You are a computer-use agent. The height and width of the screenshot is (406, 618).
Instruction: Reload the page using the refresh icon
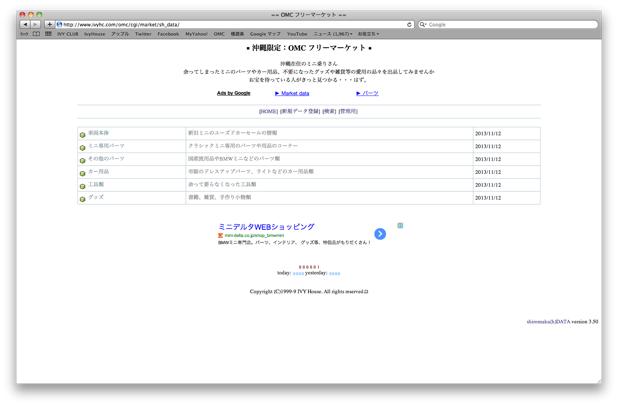coord(409,24)
